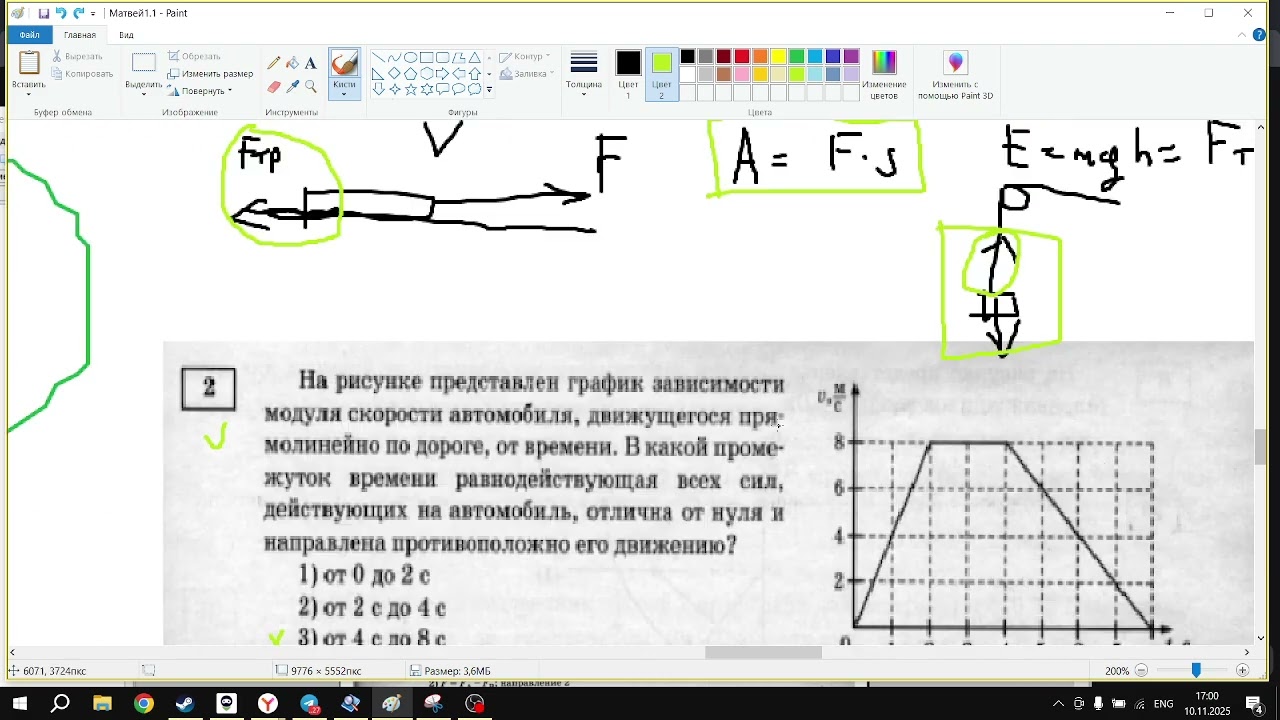Viewport: 1280px width, 720px height.
Task: Switch to the Главная tab
Action: pyautogui.click(x=80, y=35)
